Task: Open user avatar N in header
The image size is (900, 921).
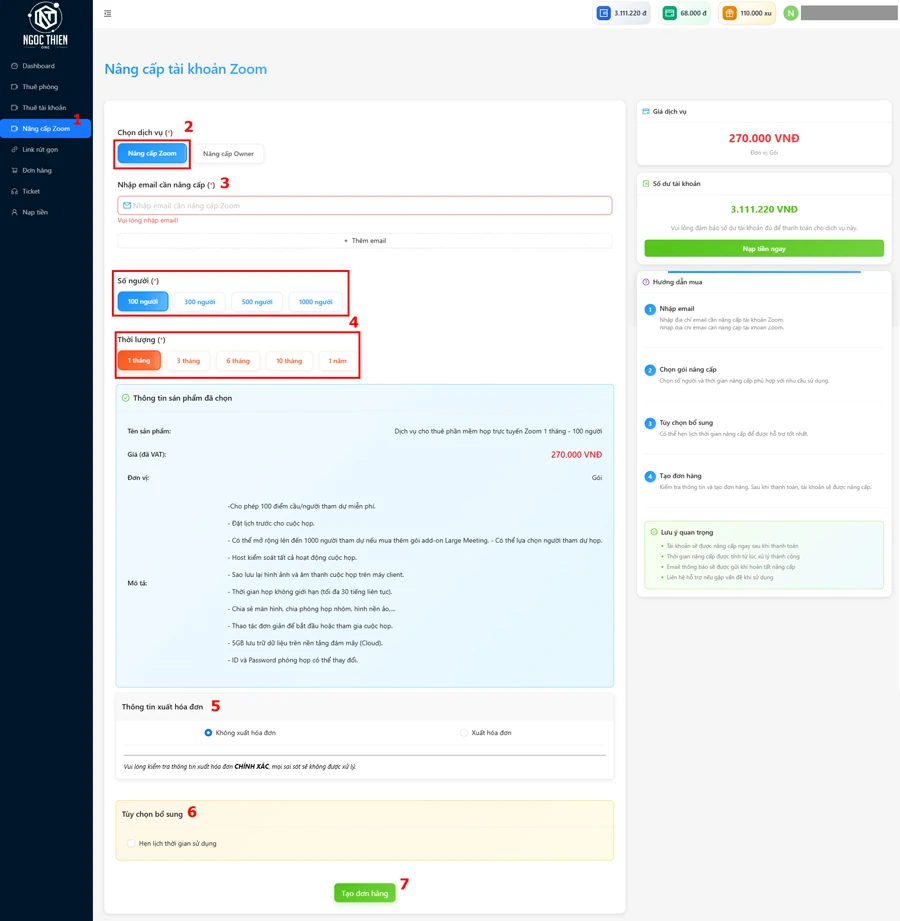Action: (x=791, y=13)
